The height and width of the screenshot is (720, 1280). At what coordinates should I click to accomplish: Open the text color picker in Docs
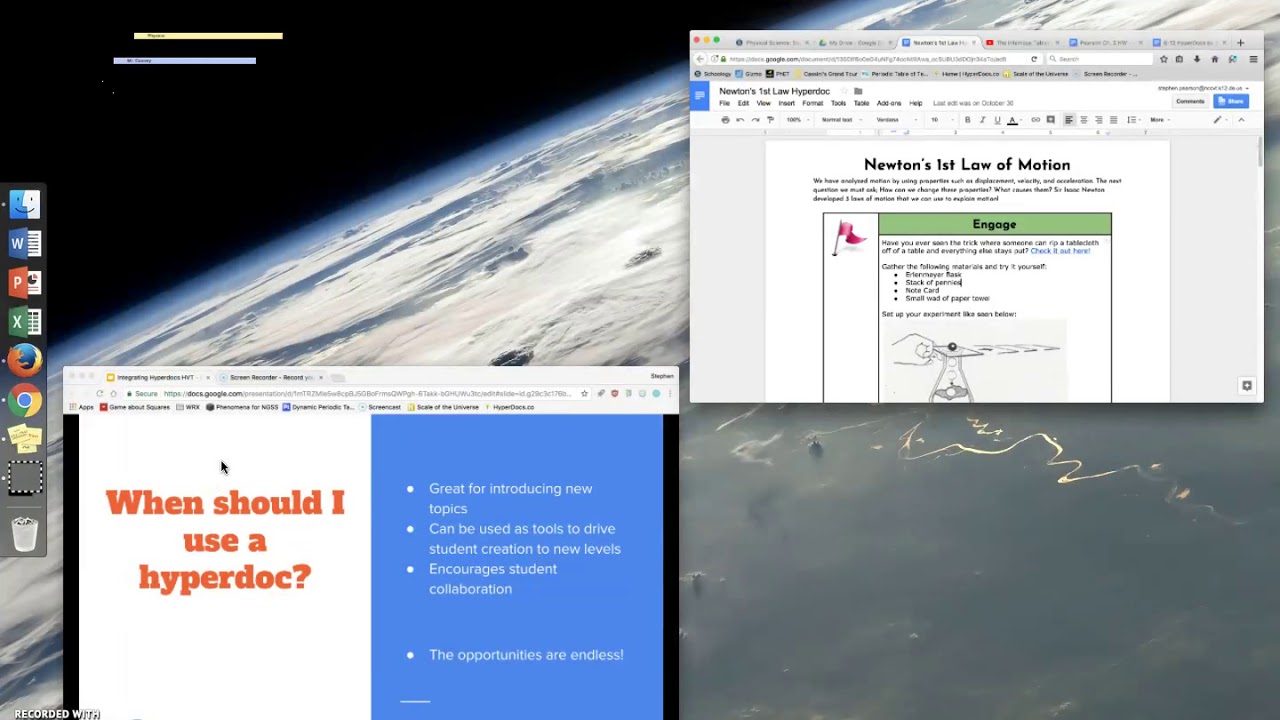point(1012,120)
